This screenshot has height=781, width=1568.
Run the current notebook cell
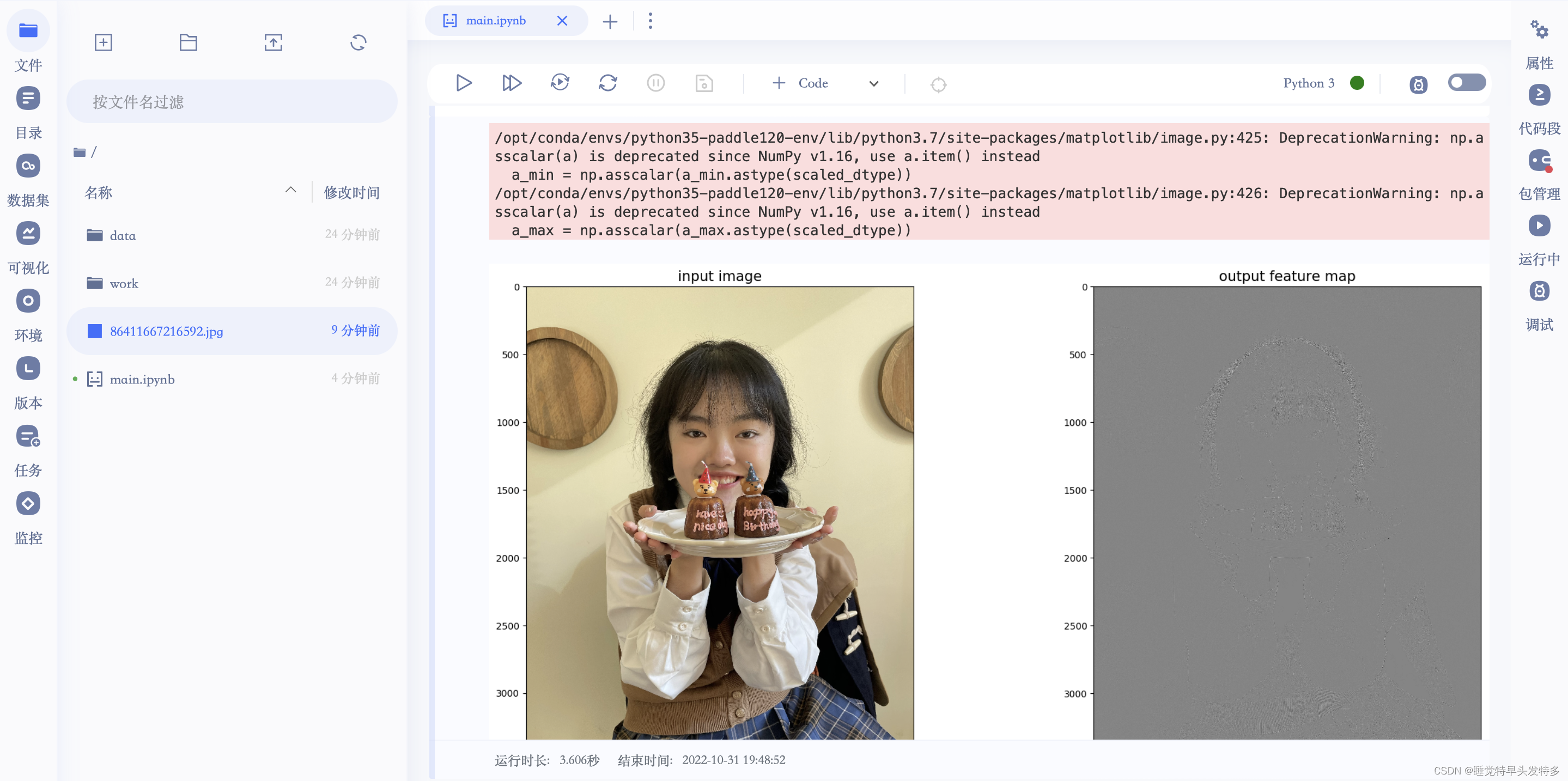463,83
